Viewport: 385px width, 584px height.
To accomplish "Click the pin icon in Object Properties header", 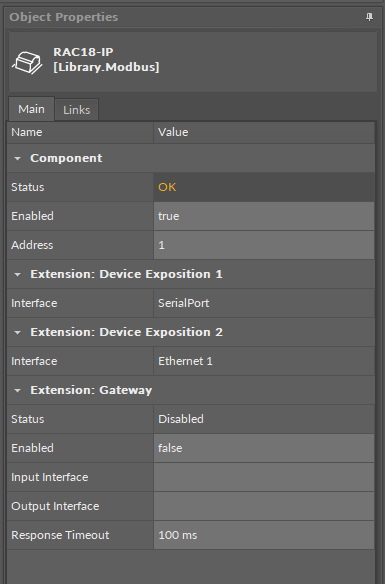I will 369,17.
